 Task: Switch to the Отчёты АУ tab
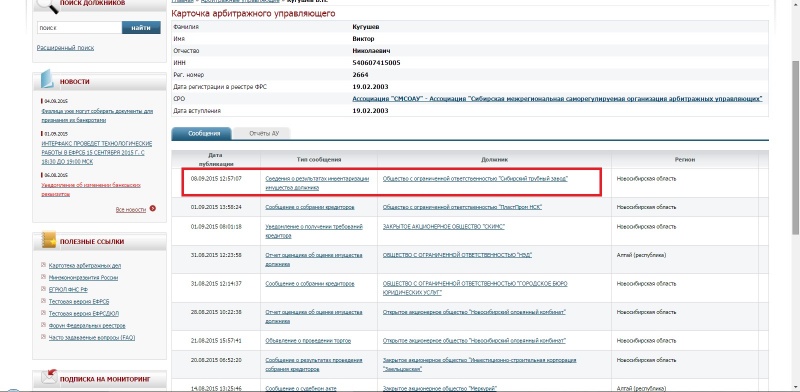(x=263, y=133)
